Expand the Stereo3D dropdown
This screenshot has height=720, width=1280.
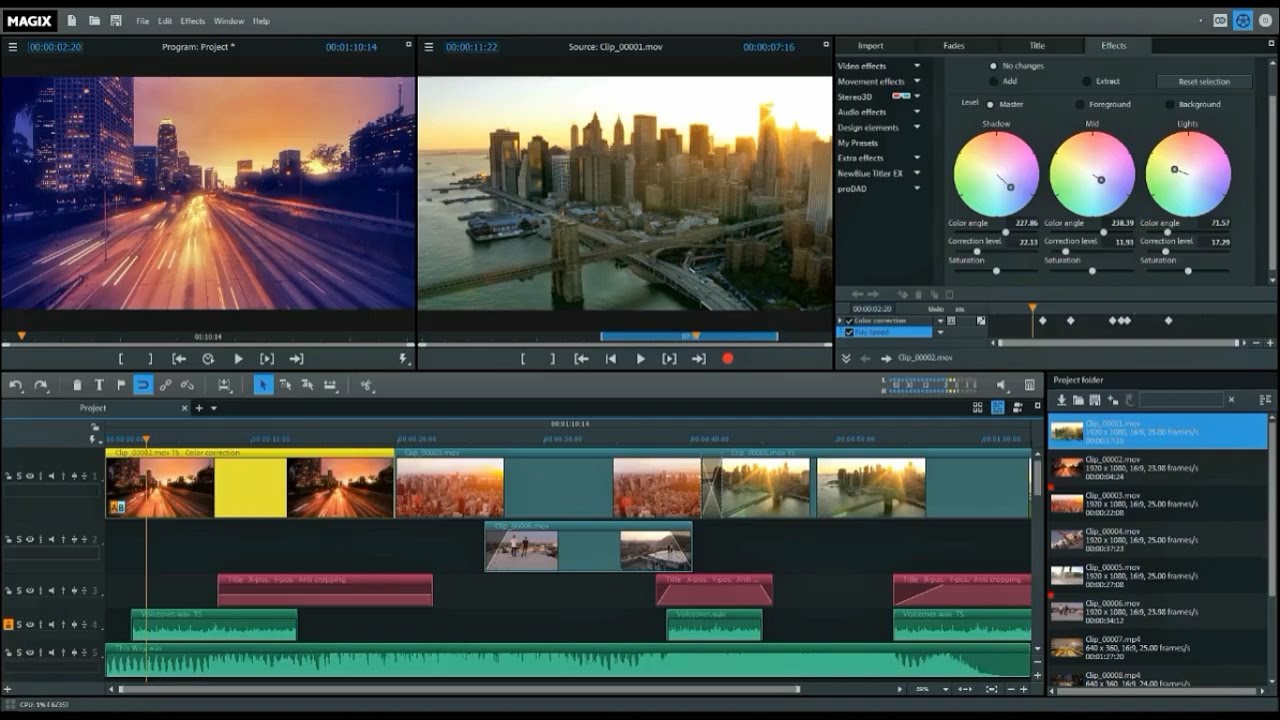coord(917,97)
